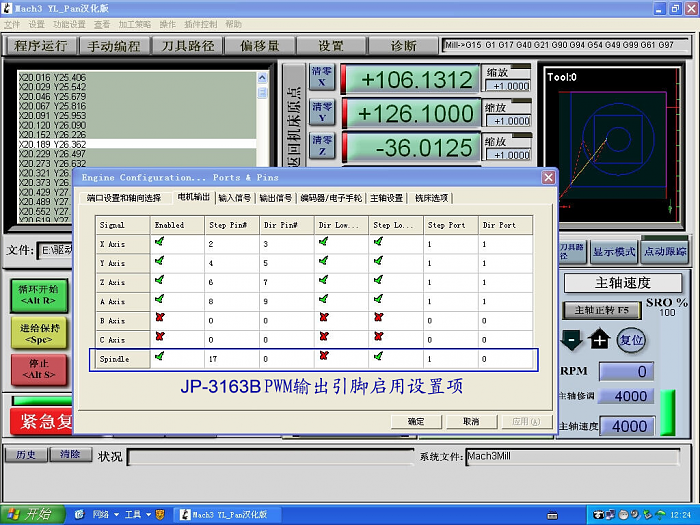This screenshot has height=525, width=700.
Task: Open 插件控制 menu
Action: click(200, 24)
